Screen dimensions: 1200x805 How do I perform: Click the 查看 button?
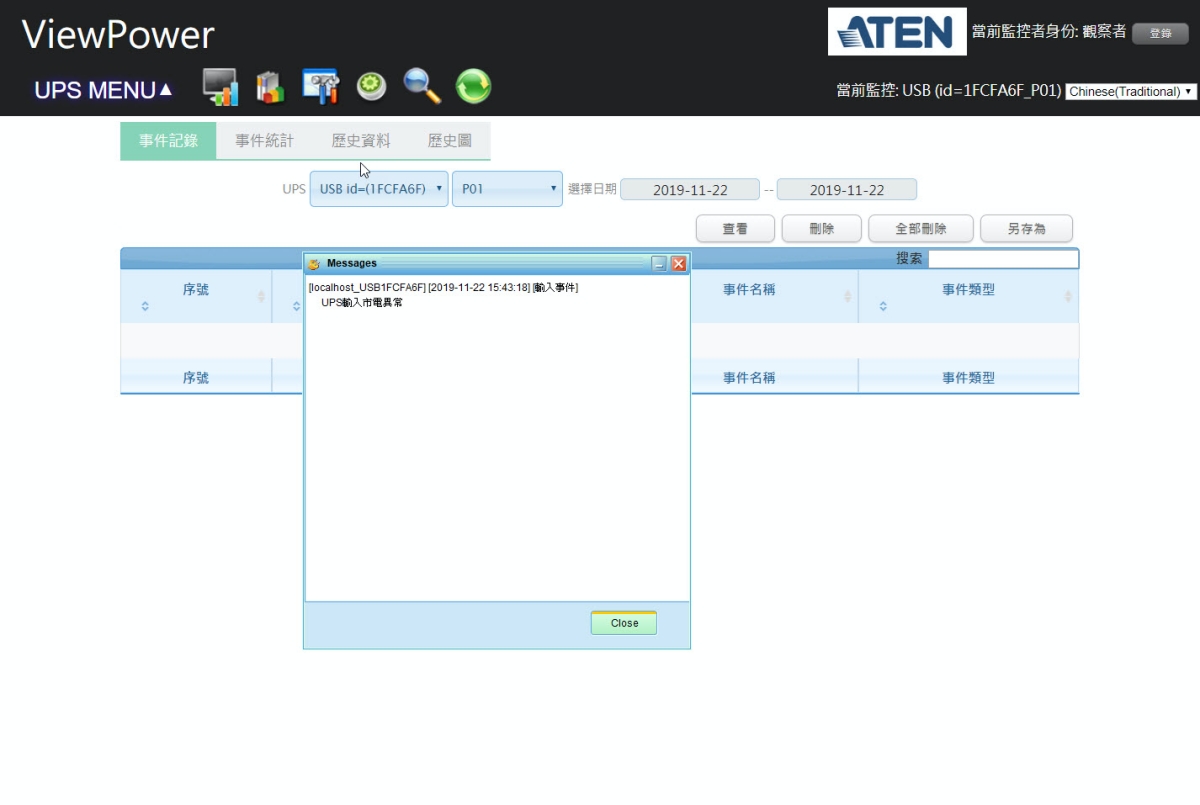click(x=735, y=229)
